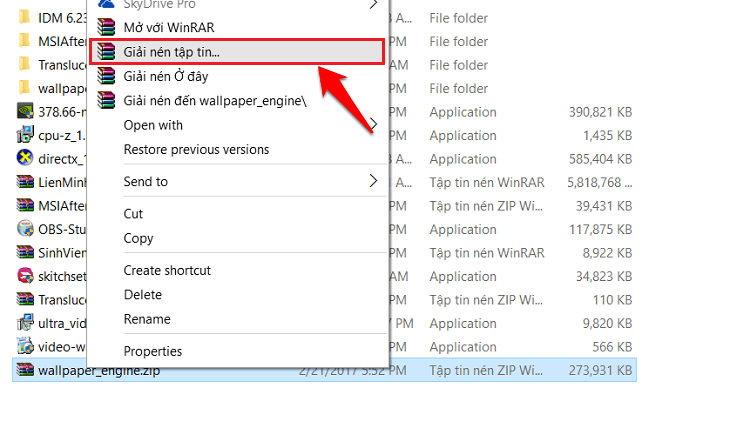Select the IDM 6.23 folder icon

point(24,17)
